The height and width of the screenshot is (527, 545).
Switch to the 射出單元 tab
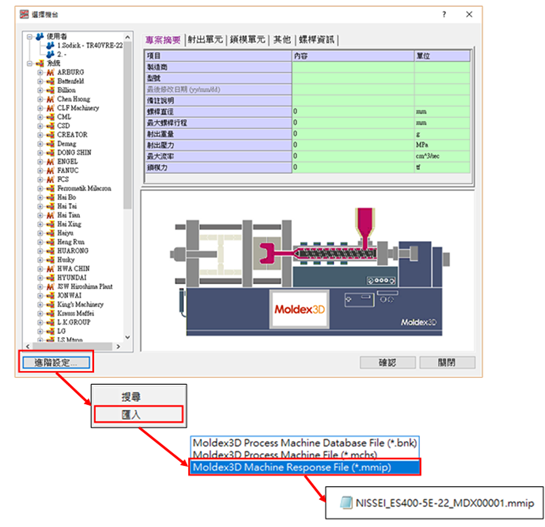point(205,40)
